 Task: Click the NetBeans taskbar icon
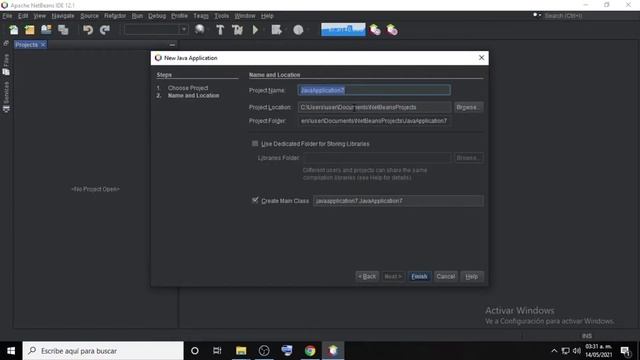[x=333, y=351]
